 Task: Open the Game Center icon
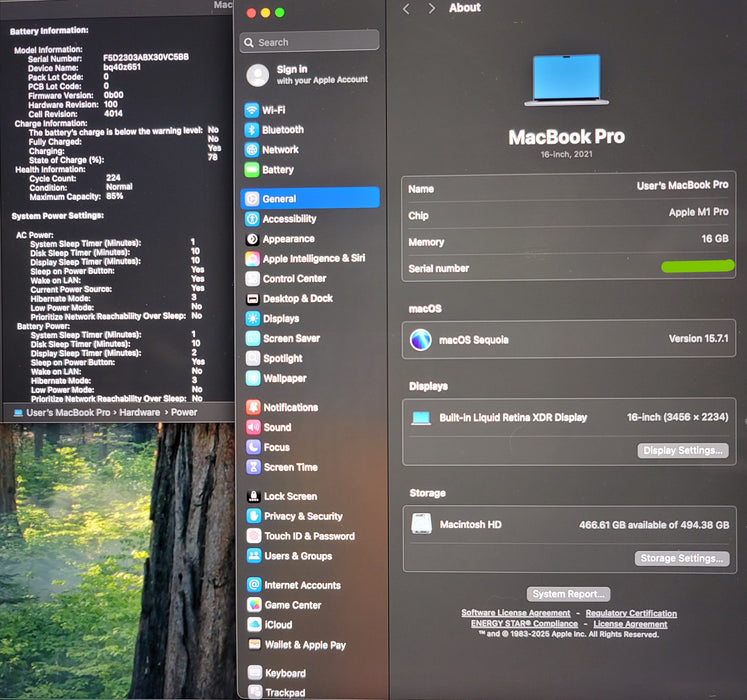[254, 605]
